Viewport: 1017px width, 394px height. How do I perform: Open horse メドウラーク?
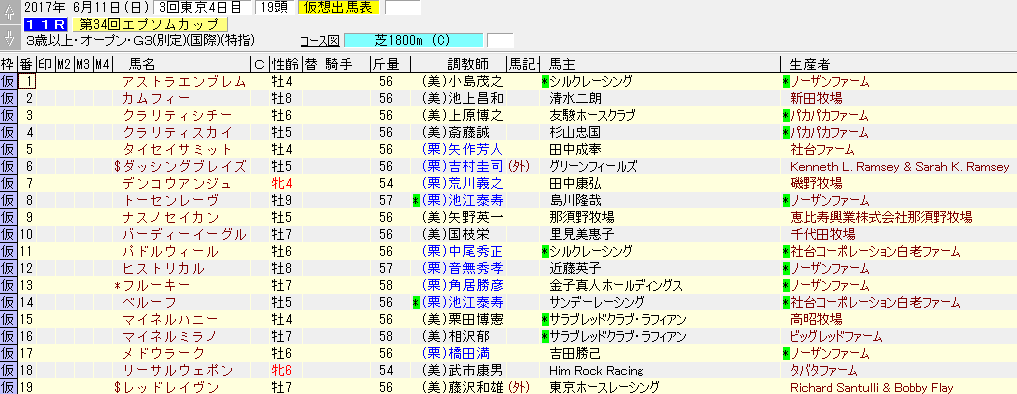tap(163, 353)
